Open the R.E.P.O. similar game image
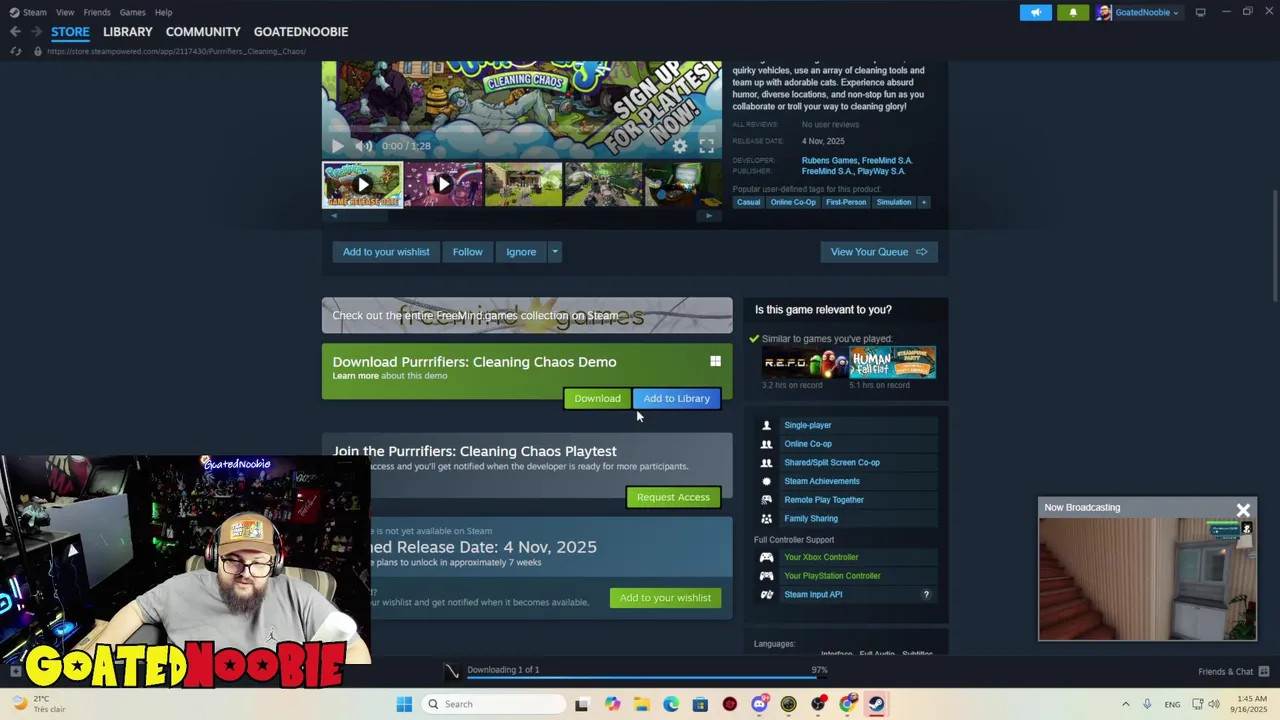1280x720 pixels. point(805,362)
